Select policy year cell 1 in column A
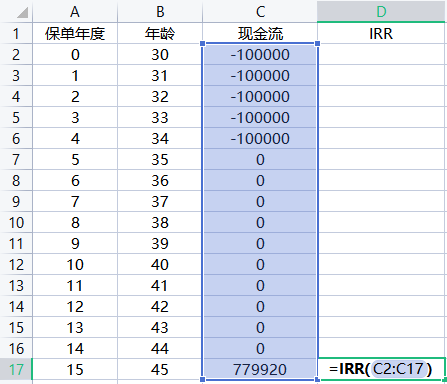 [x=75, y=75]
